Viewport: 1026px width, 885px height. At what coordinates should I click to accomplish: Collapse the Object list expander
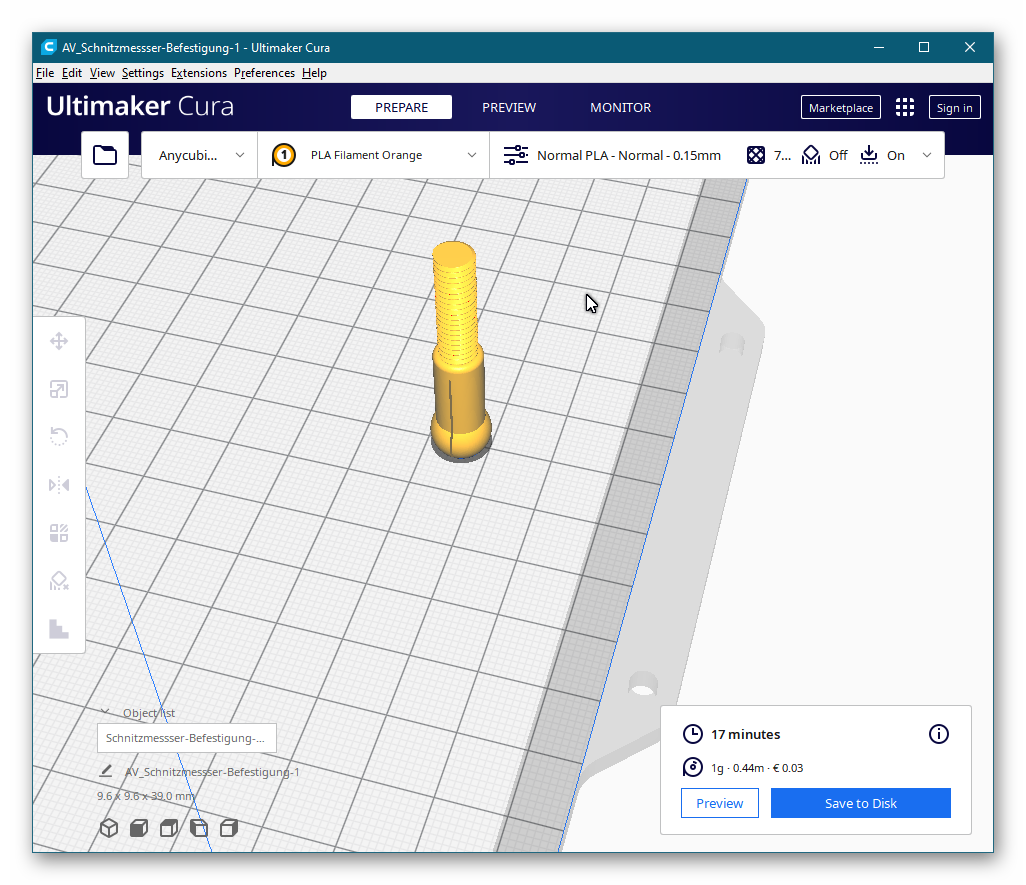(x=105, y=712)
